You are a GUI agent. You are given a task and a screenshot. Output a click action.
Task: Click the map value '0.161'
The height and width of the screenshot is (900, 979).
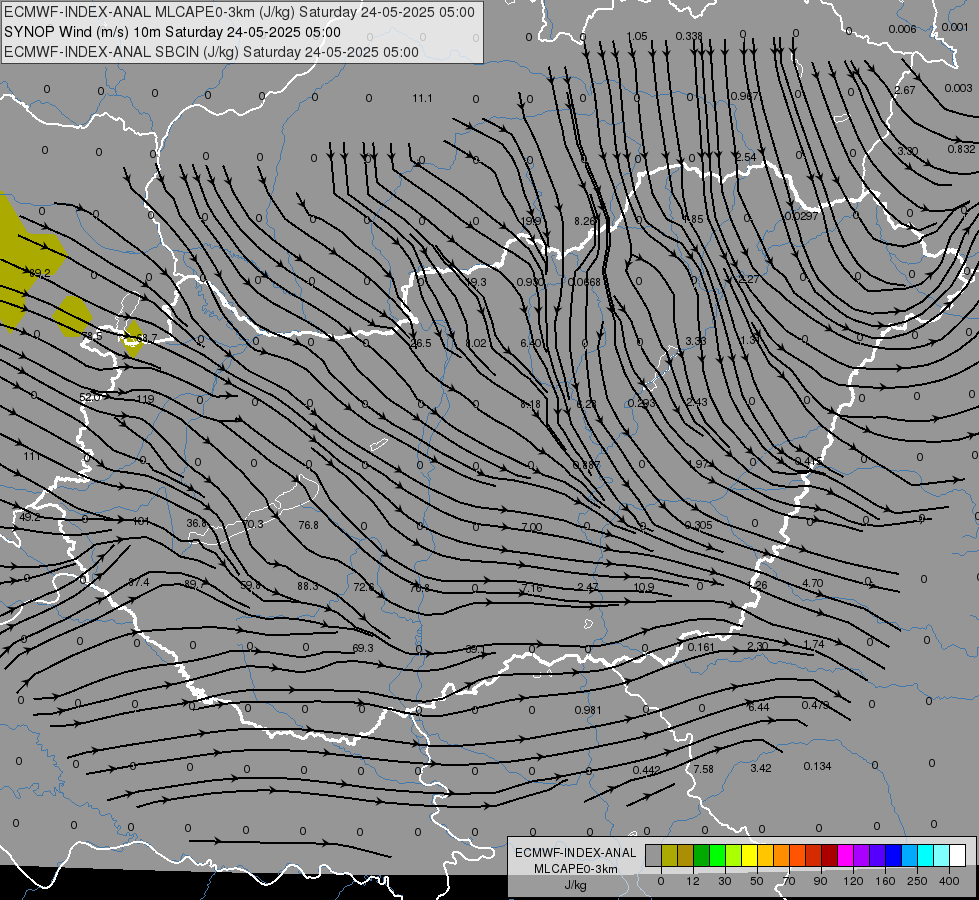click(701, 647)
